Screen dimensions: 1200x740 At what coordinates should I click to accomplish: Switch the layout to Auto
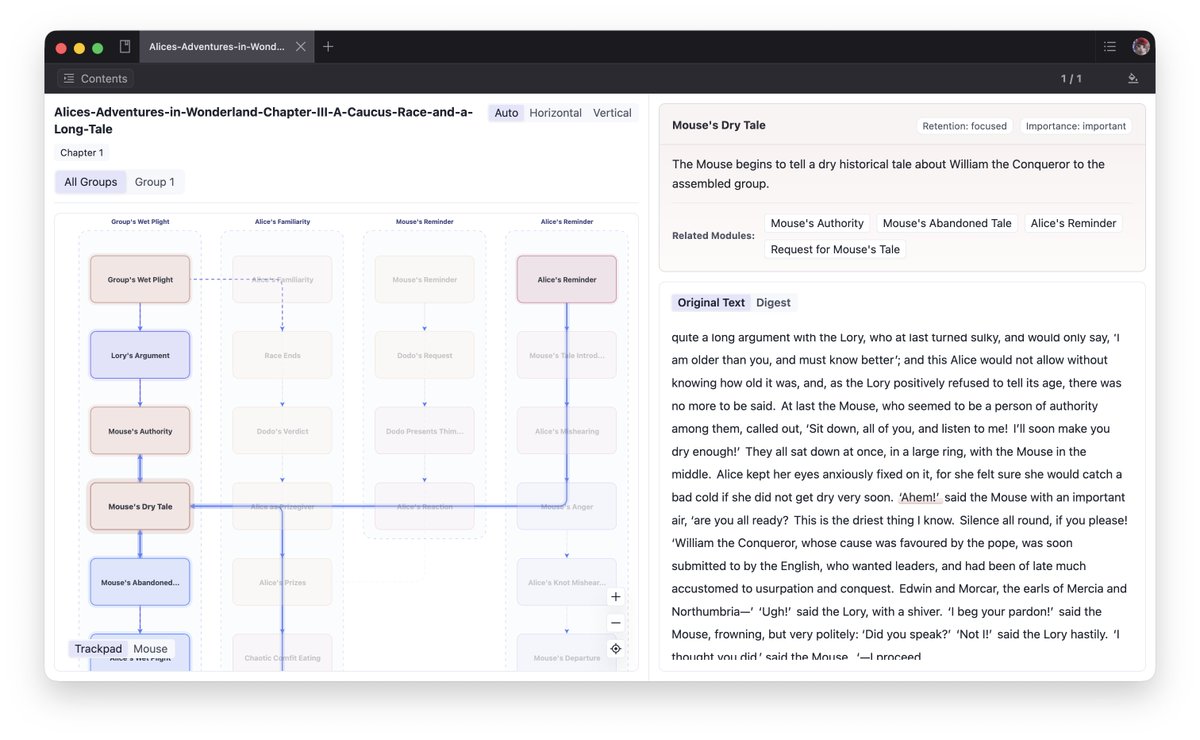(x=506, y=113)
